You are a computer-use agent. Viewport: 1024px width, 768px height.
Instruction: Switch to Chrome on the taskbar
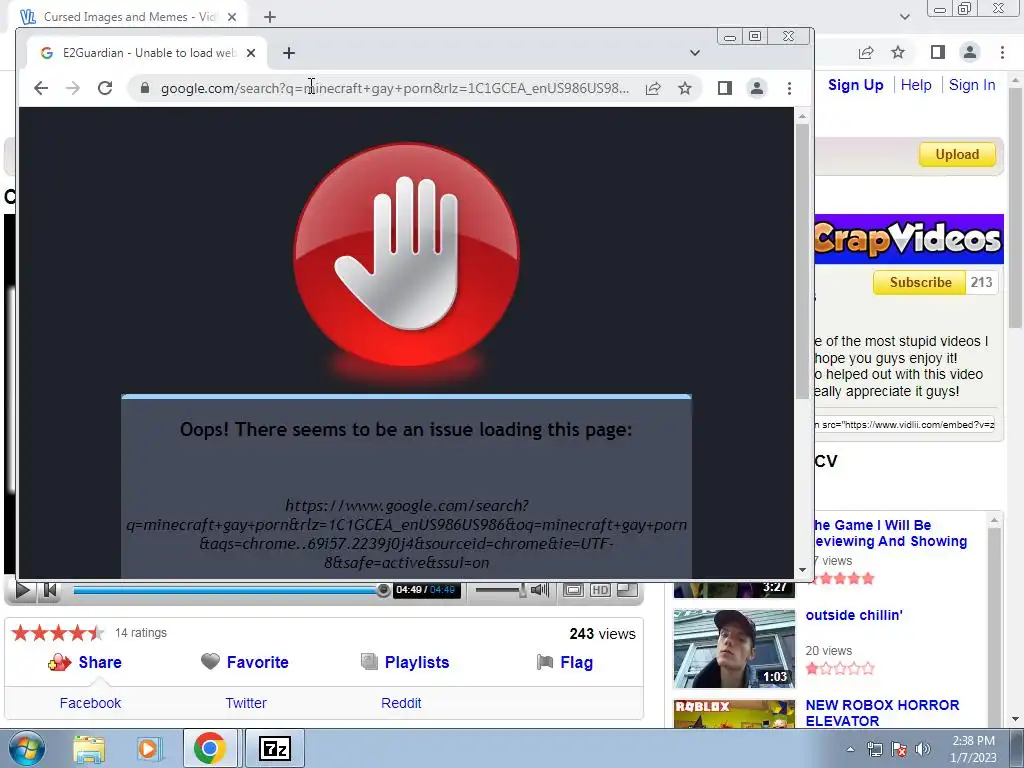(210, 748)
